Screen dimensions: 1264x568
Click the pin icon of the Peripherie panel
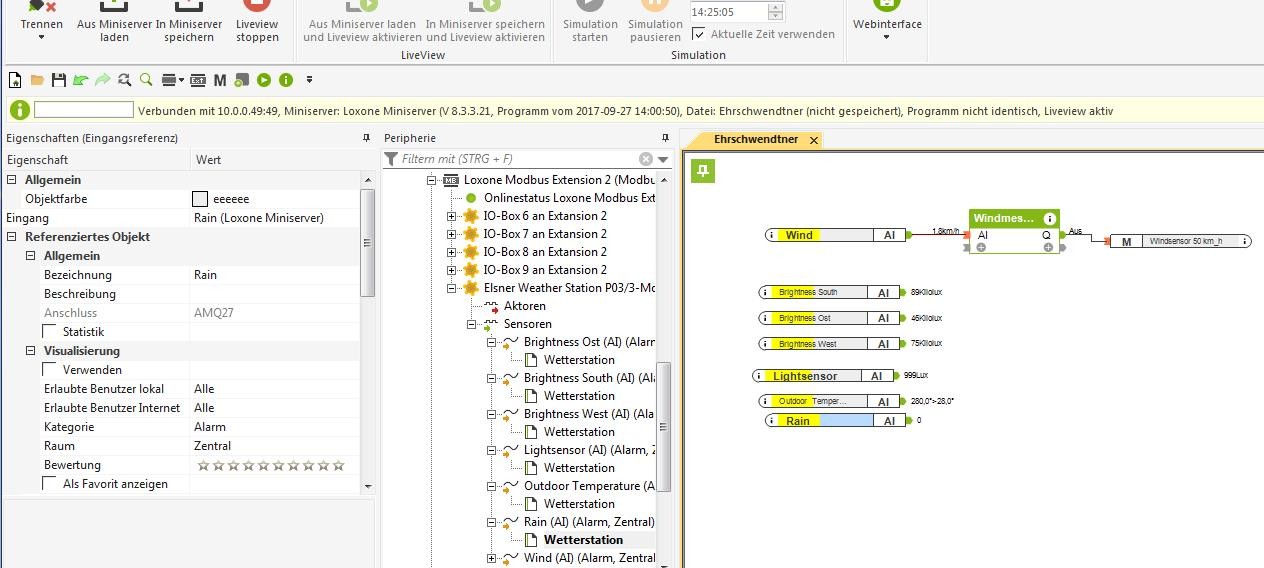(x=665, y=138)
